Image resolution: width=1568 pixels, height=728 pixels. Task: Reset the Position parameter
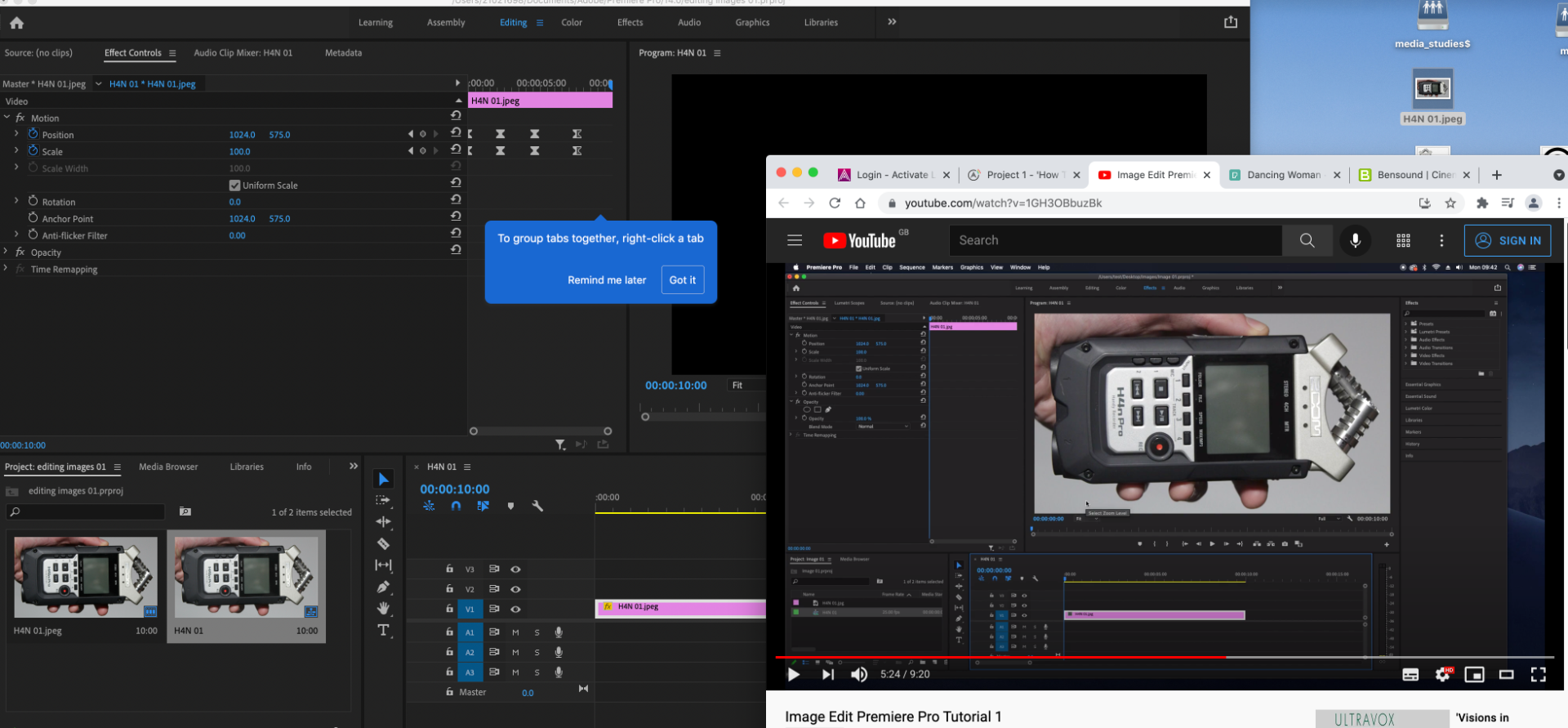456,132
